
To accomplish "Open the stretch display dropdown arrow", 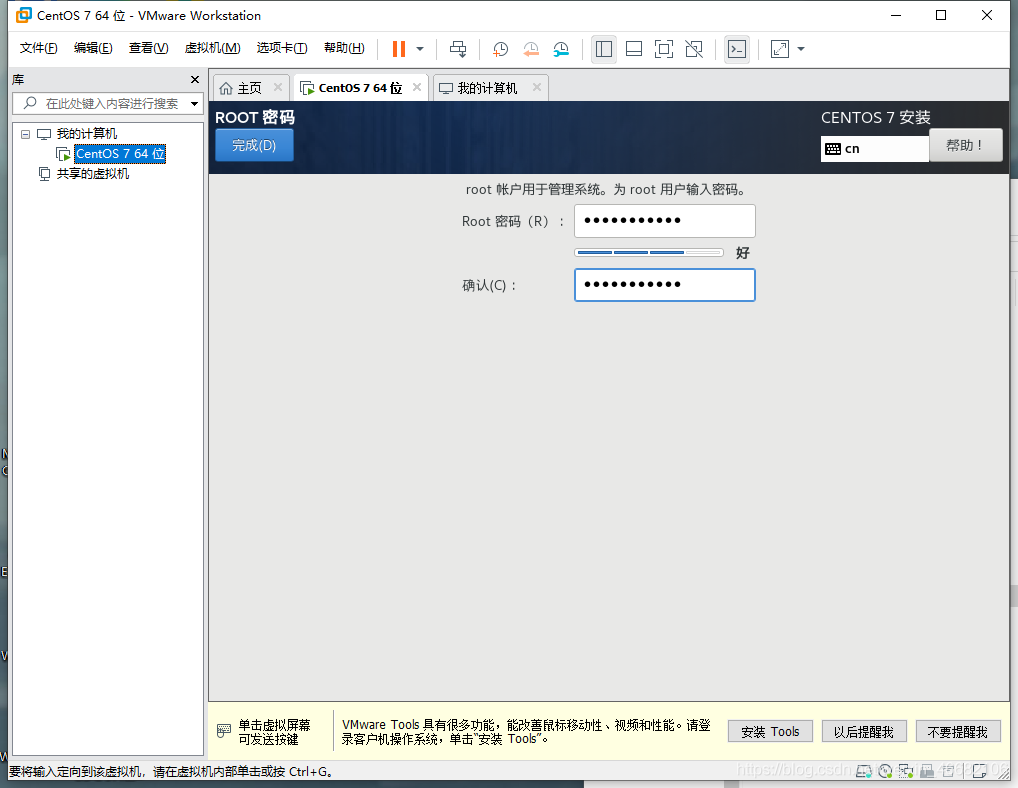I will (x=801, y=49).
